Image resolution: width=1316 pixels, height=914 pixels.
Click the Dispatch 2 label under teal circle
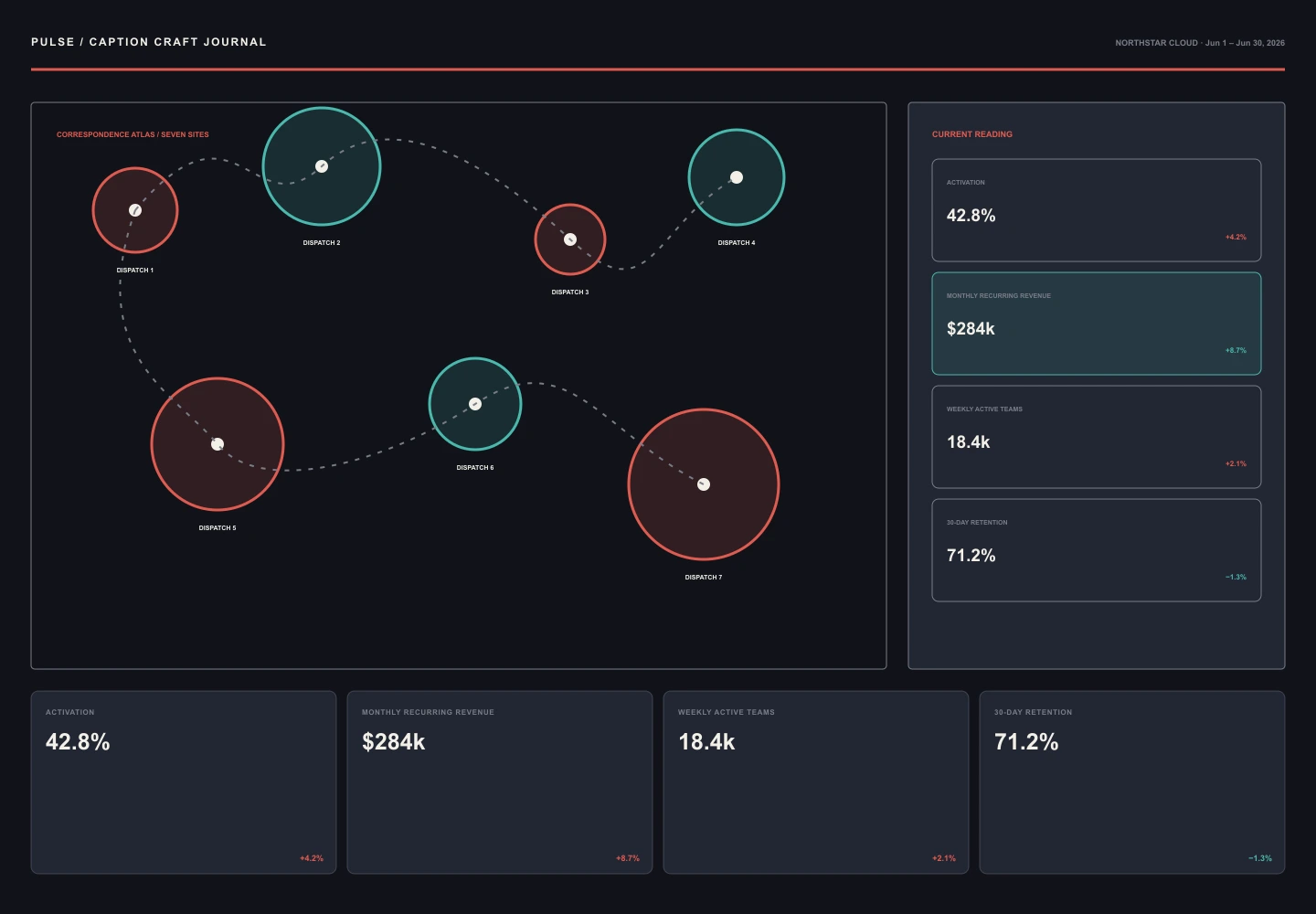coord(322,243)
